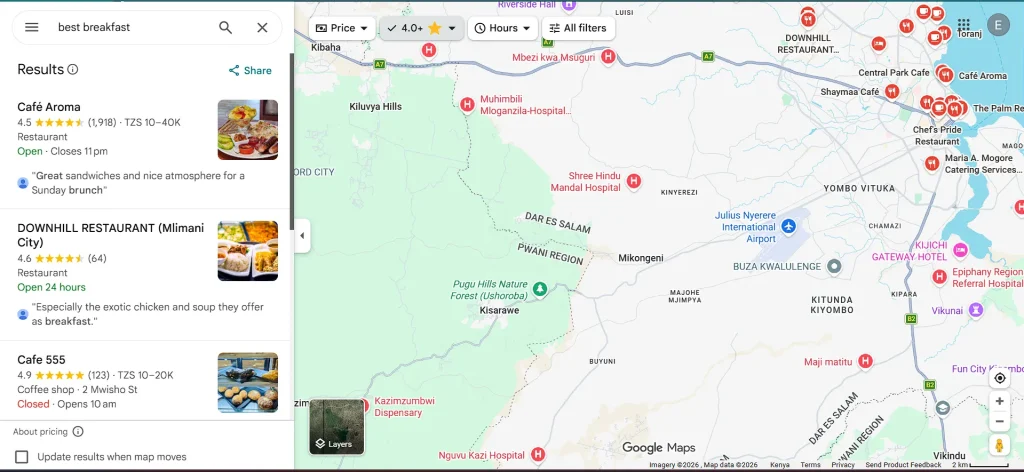Click the Street View pegman icon
The height and width of the screenshot is (472, 1024).
(999, 445)
